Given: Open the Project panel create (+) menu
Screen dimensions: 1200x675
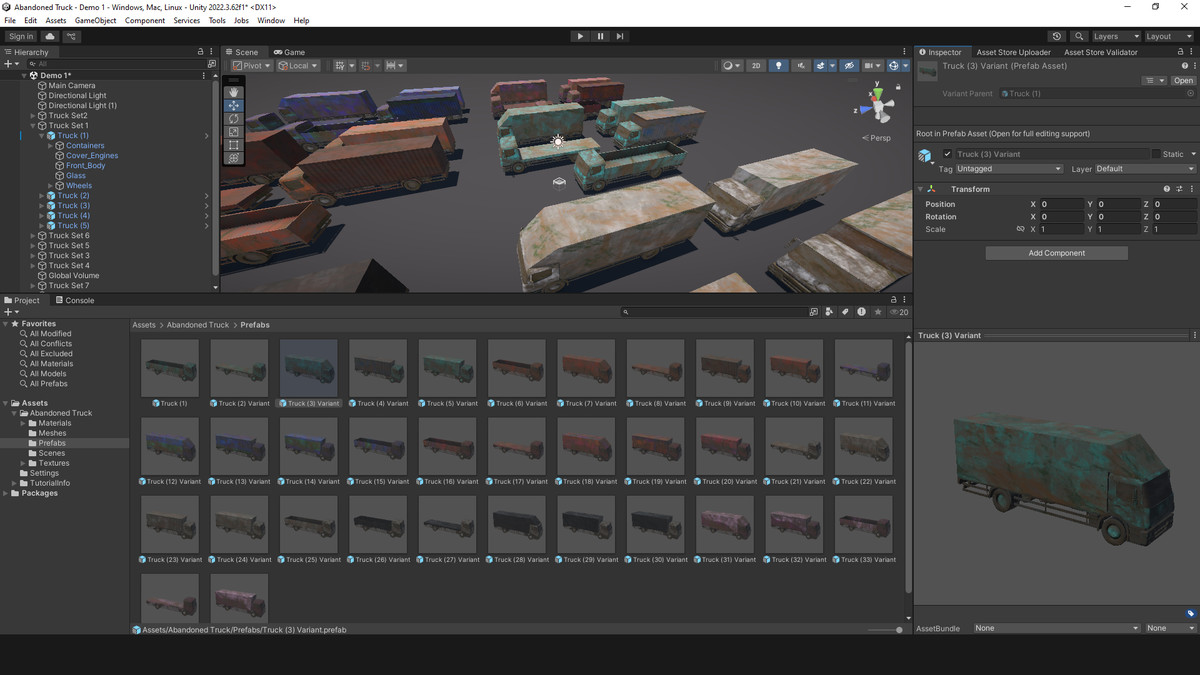Looking at the screenshot, I should (10, 312).
